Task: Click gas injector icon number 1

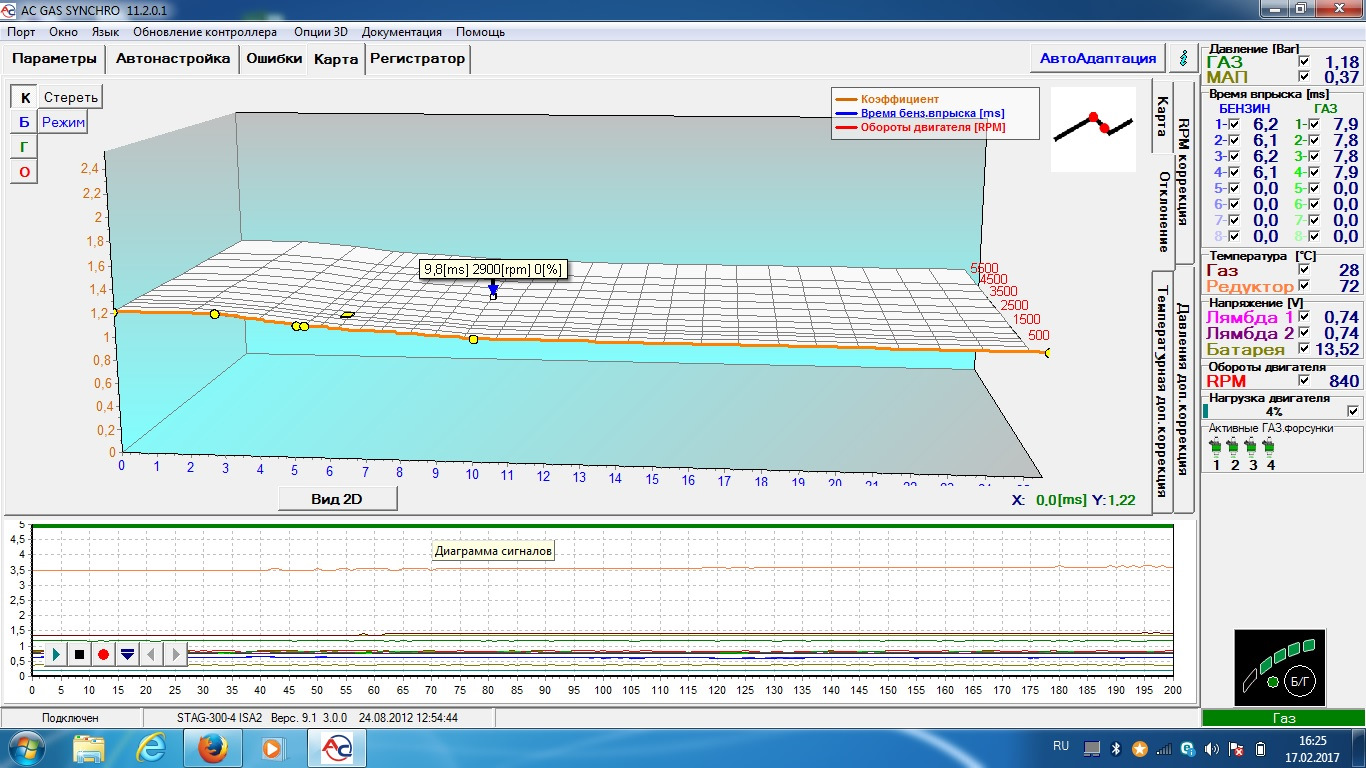Action: pos(1216,445)
